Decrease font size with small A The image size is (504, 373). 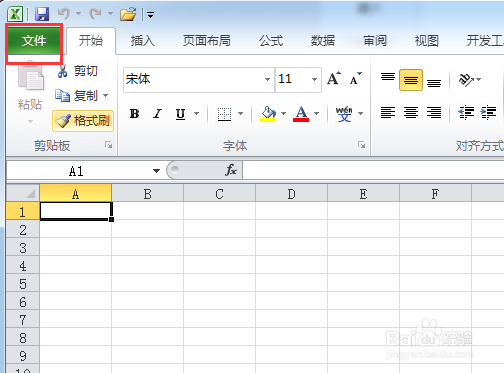click(355, 79)
